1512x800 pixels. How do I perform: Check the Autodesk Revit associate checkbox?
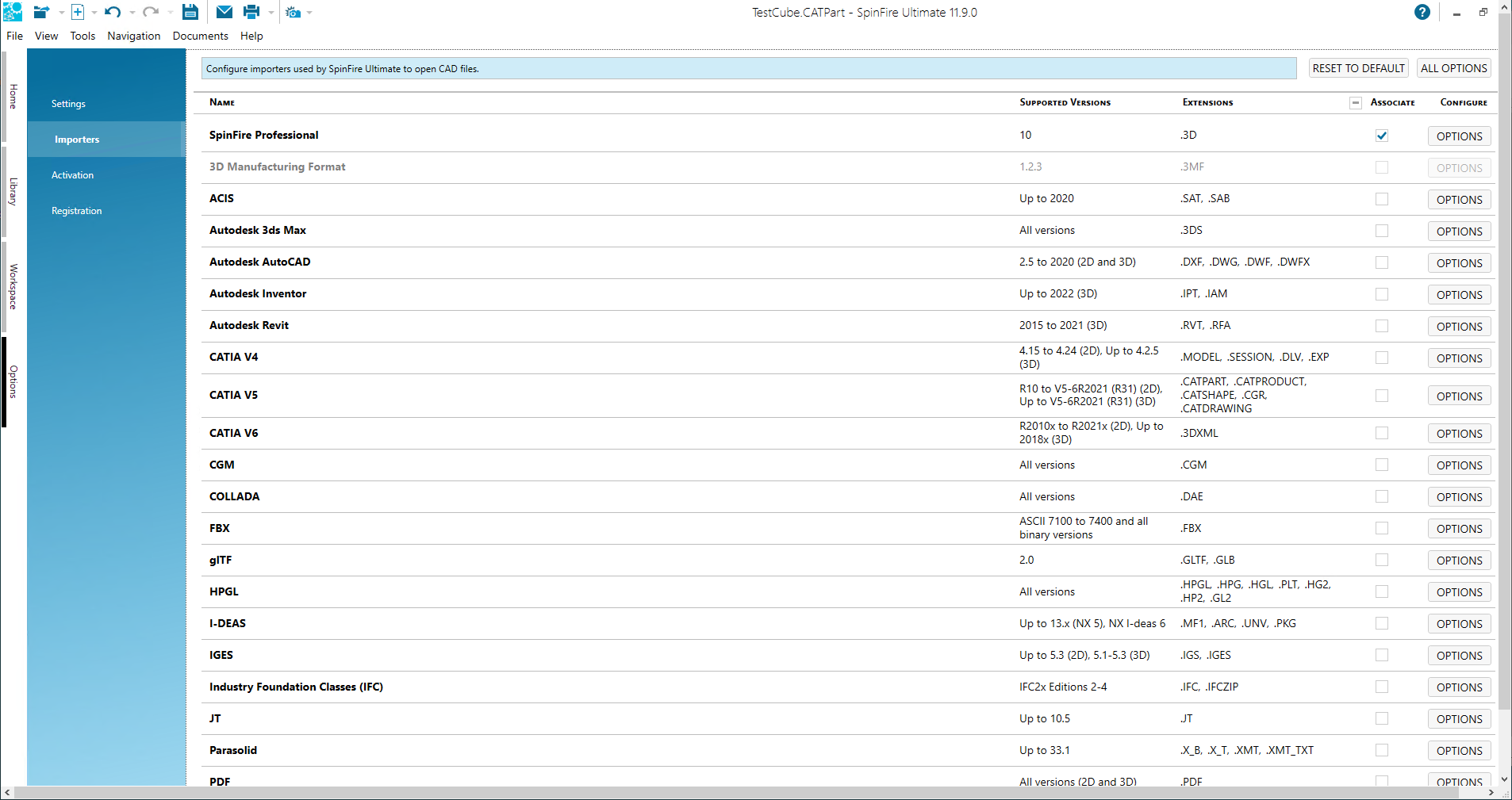(x=1382, y=326)
